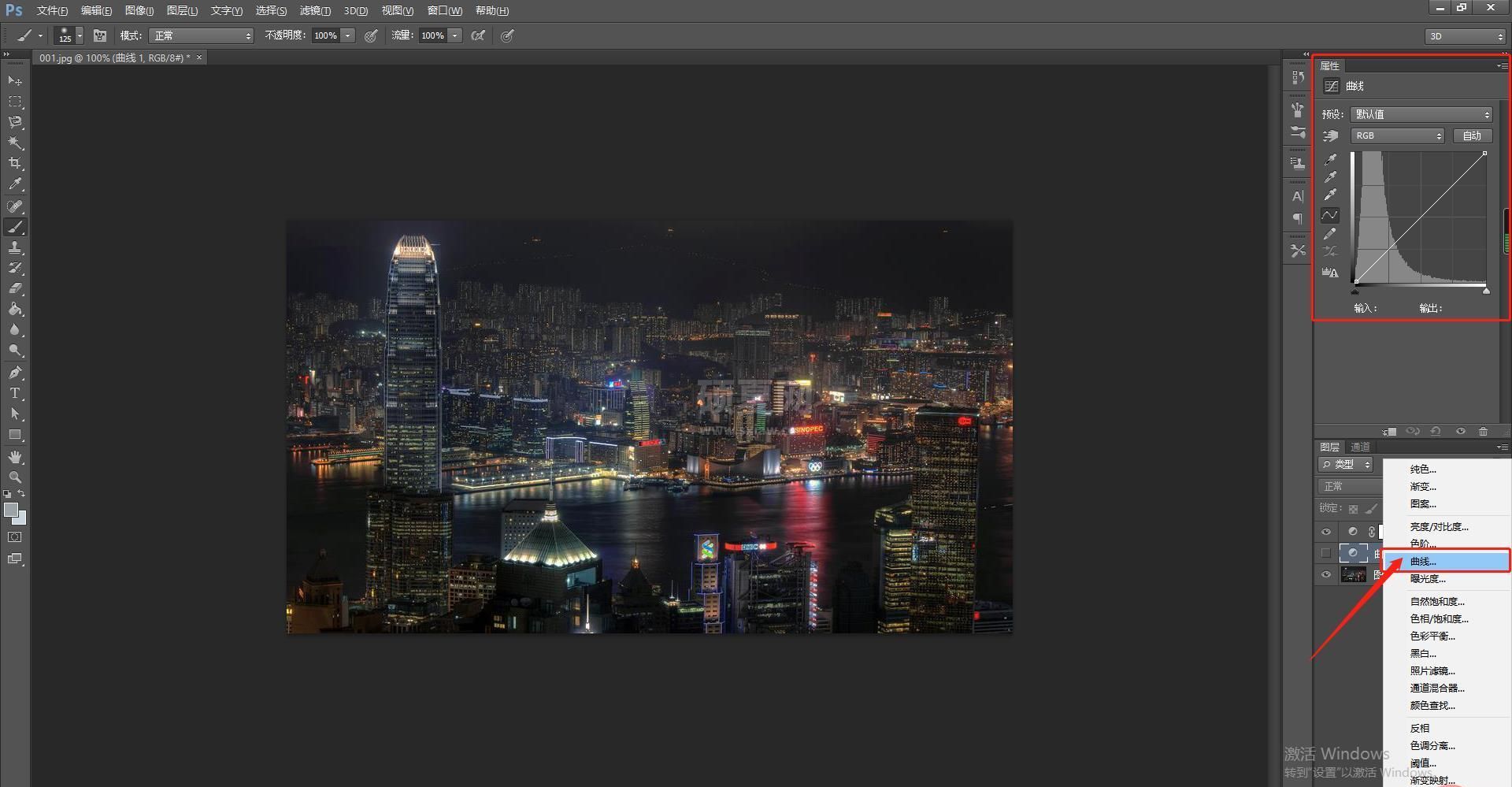
Task: Open the 滤镜(T) menu
Action: pyautogui.click(x=315, y=10)
